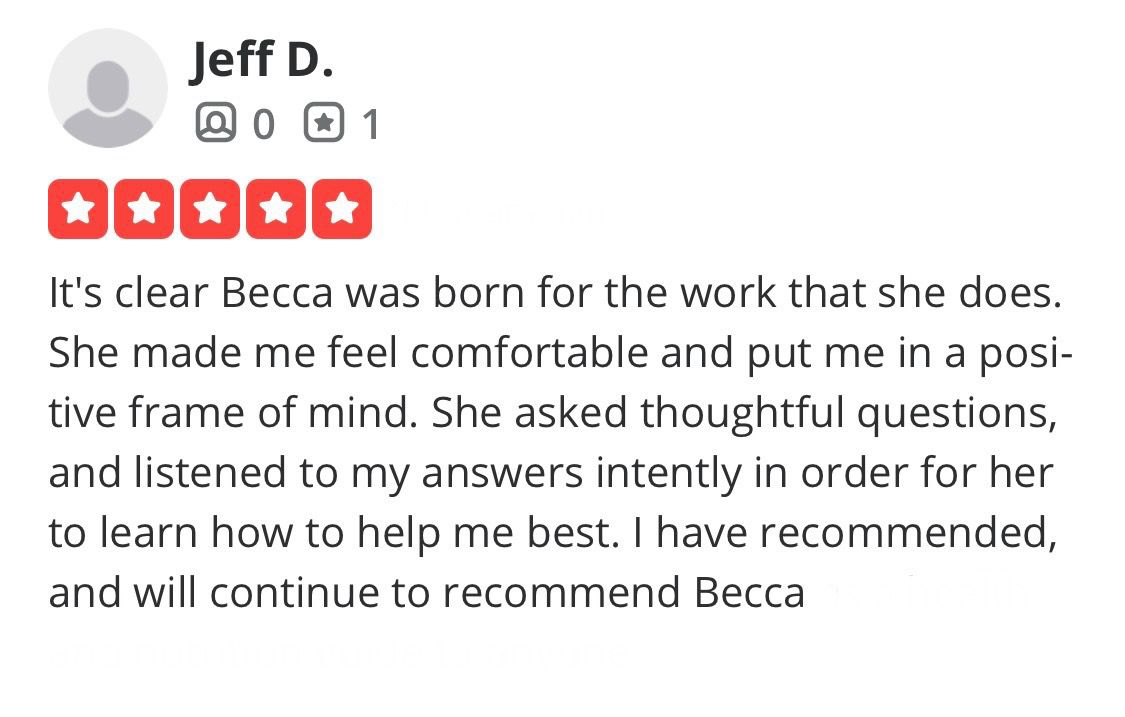Click the word "thoughtful" in the review text
The height and width of the screenshot is (717, 1125).
[742, 415]
